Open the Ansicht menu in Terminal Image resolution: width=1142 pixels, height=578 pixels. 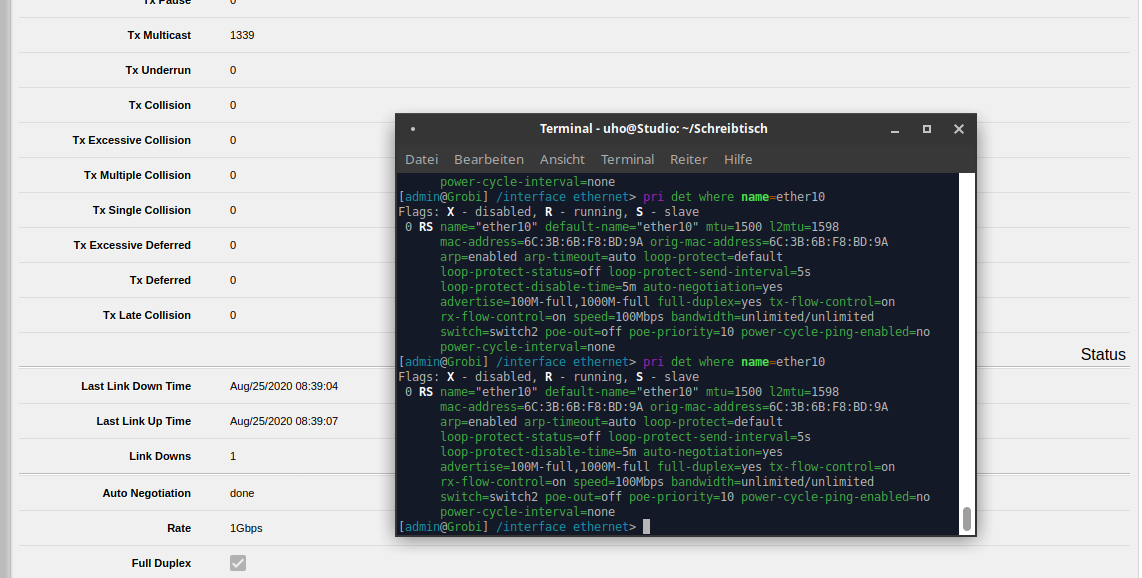(562, 159)
